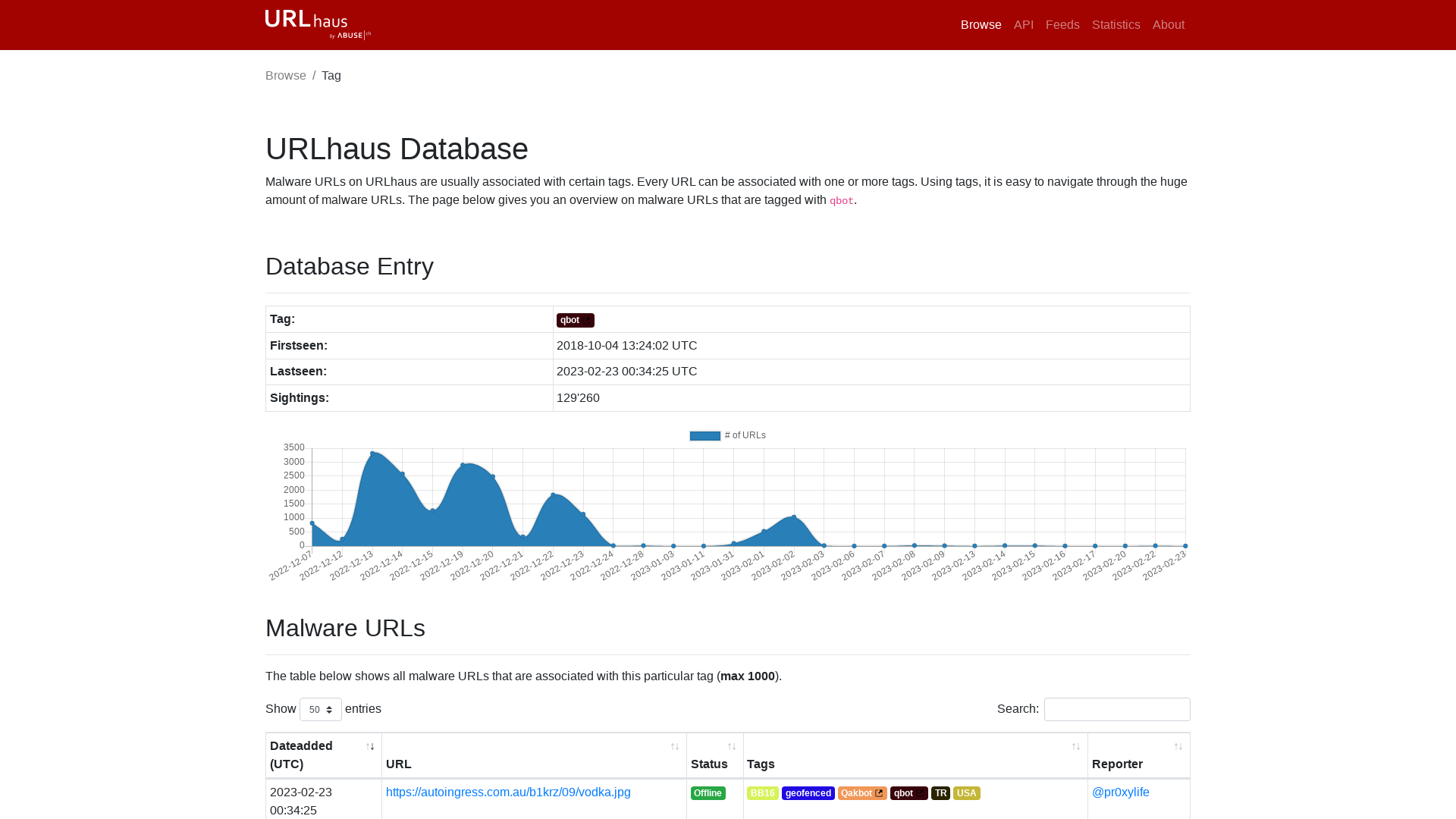Sort table by URL column arrows

pyautogui.click(x=675, y=747)
